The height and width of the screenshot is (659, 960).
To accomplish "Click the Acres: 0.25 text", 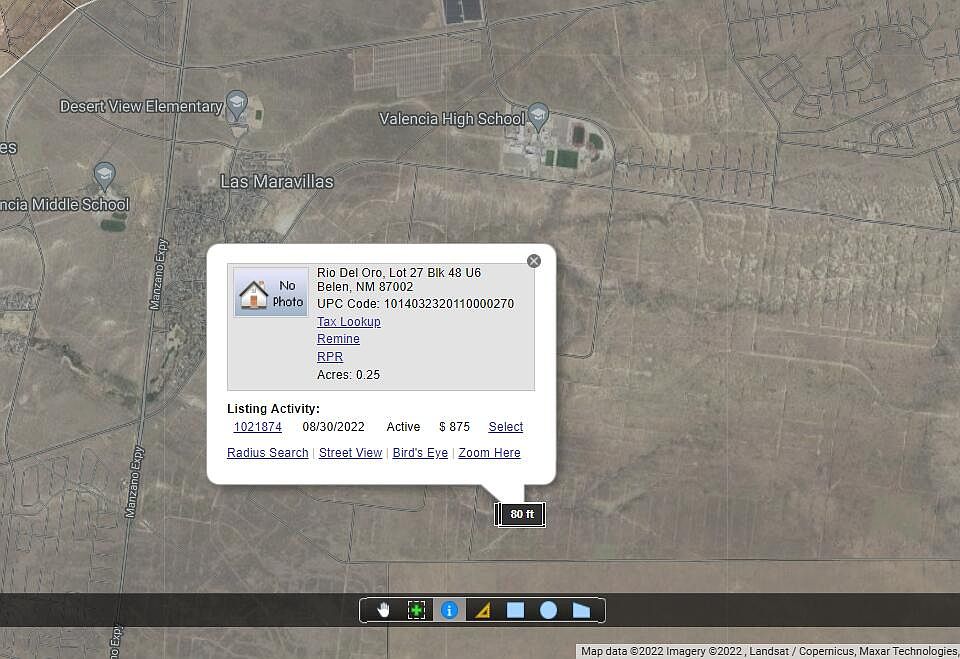I will [348, 375].
